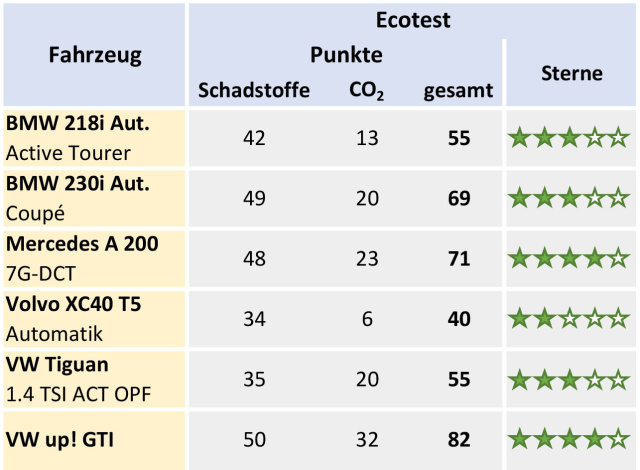Select the Ecotest header title
This screenshot has height=470, width=640.
click(x=413, y=20)
